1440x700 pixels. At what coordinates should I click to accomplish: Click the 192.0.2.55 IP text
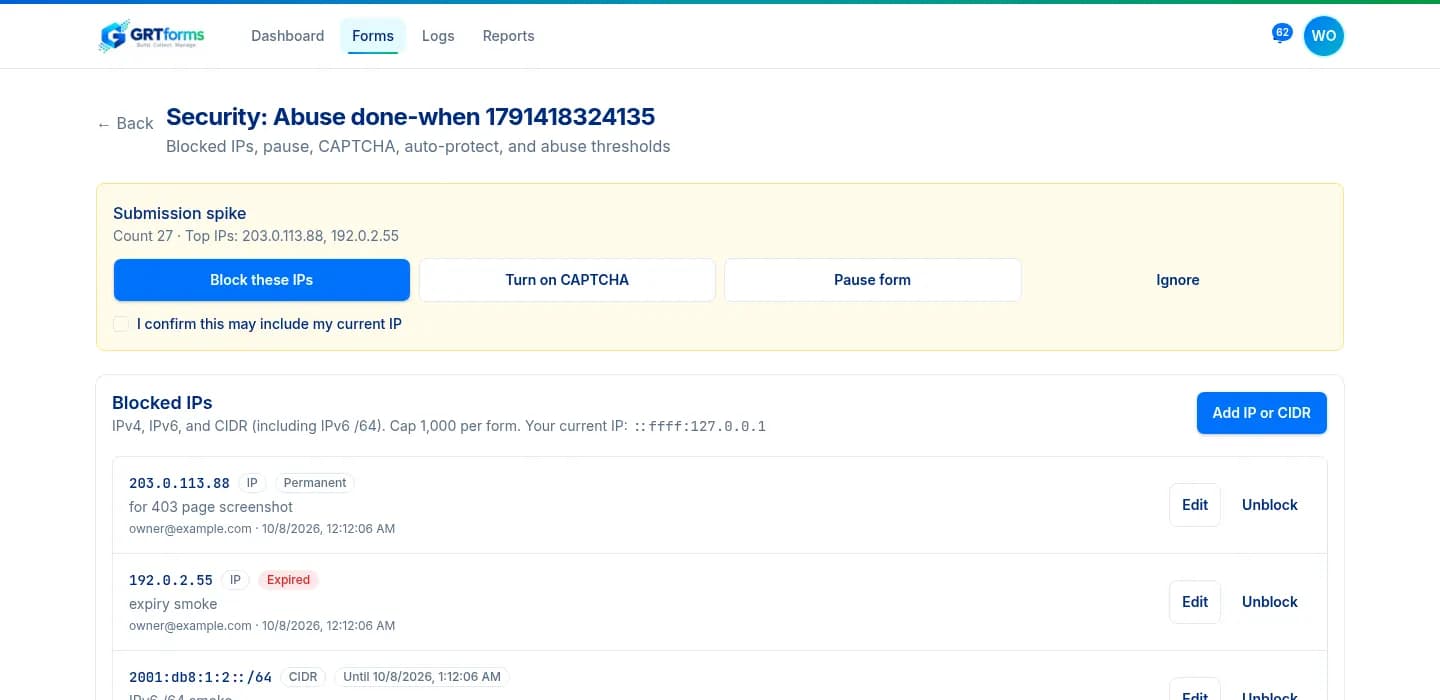coord(171,580)
